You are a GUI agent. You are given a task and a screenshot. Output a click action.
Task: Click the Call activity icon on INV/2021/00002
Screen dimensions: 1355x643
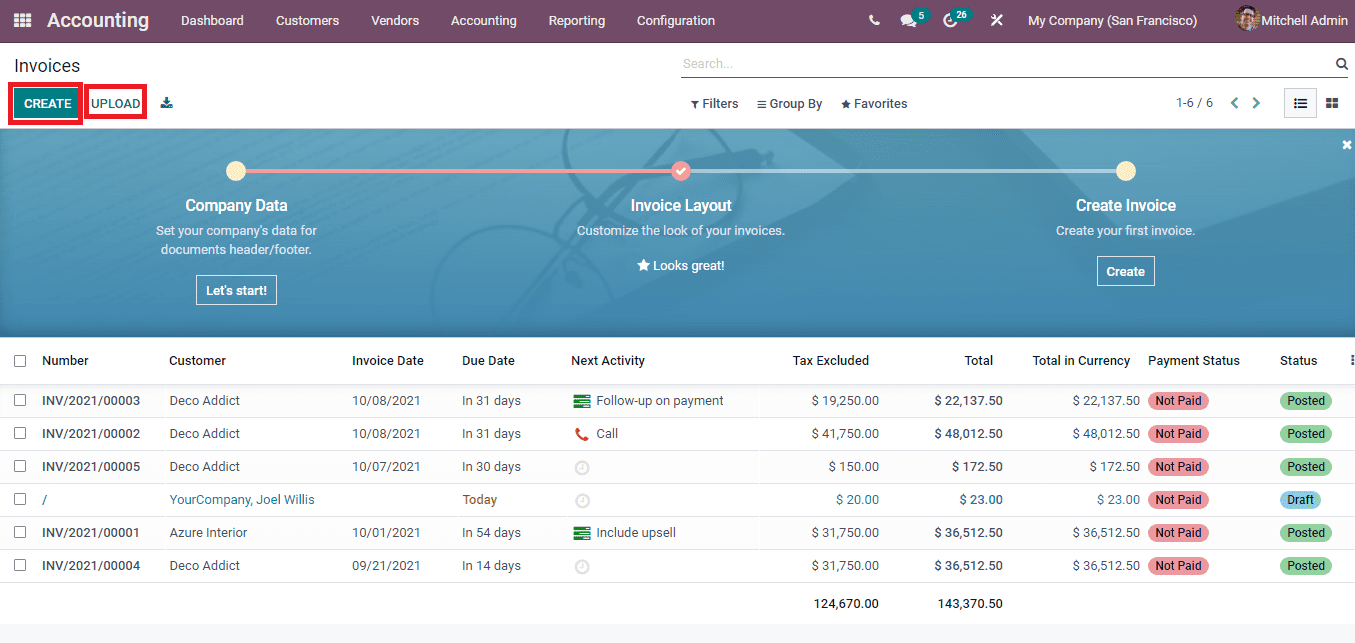pyautogui.click(x=582, y=433)
